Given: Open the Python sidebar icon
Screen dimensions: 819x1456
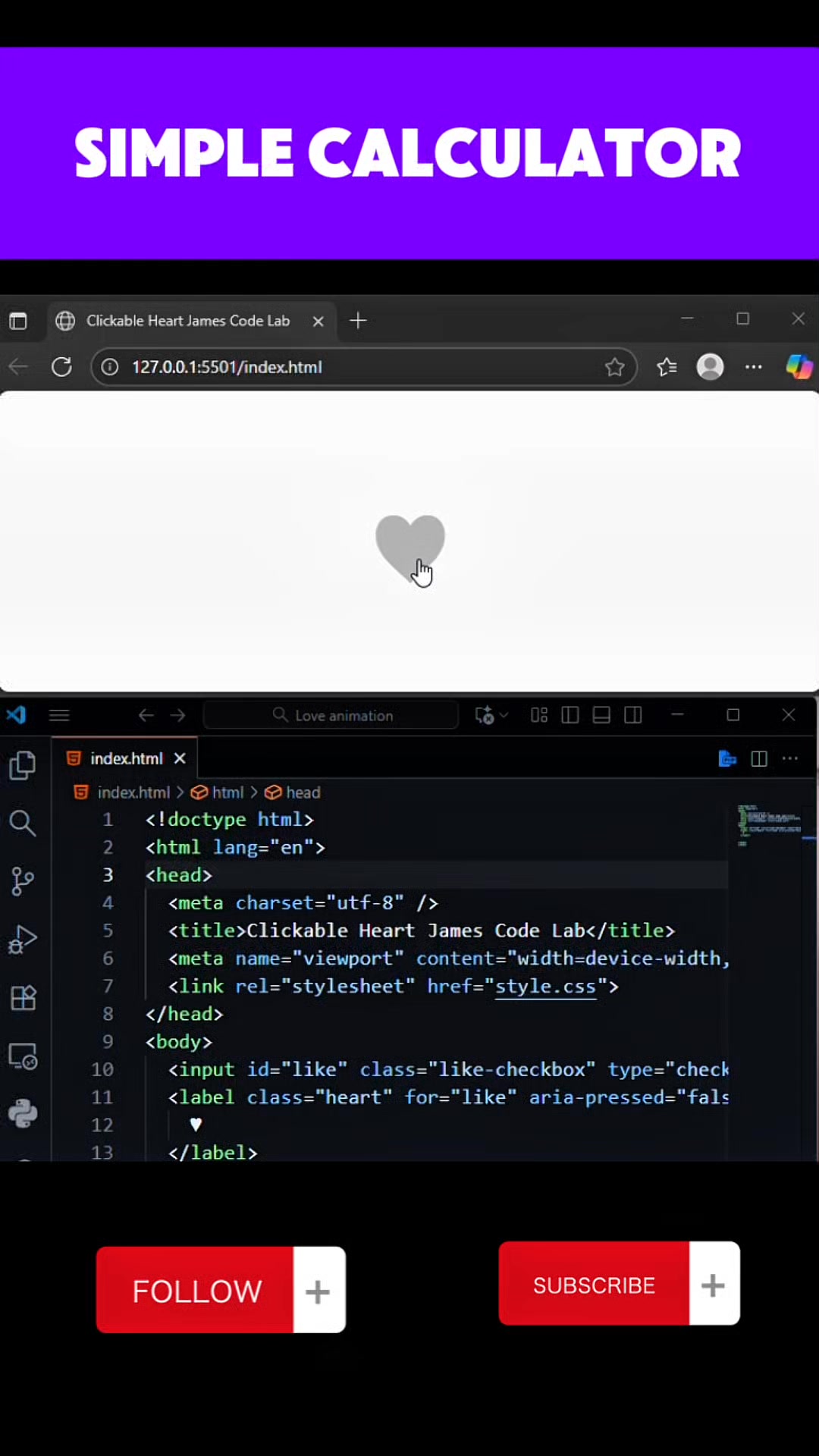Looking at the screenshot, I should point(23,1114).
